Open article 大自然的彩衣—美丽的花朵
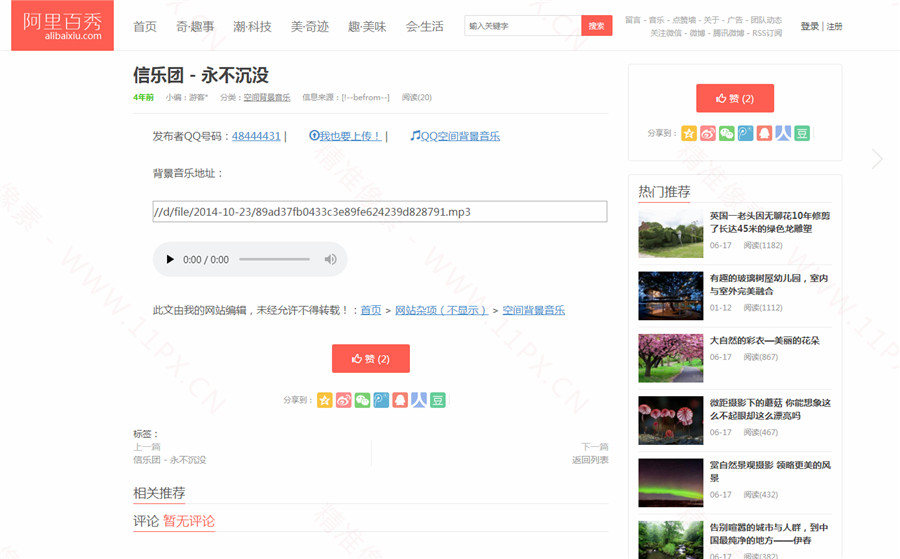 point(765,340)
